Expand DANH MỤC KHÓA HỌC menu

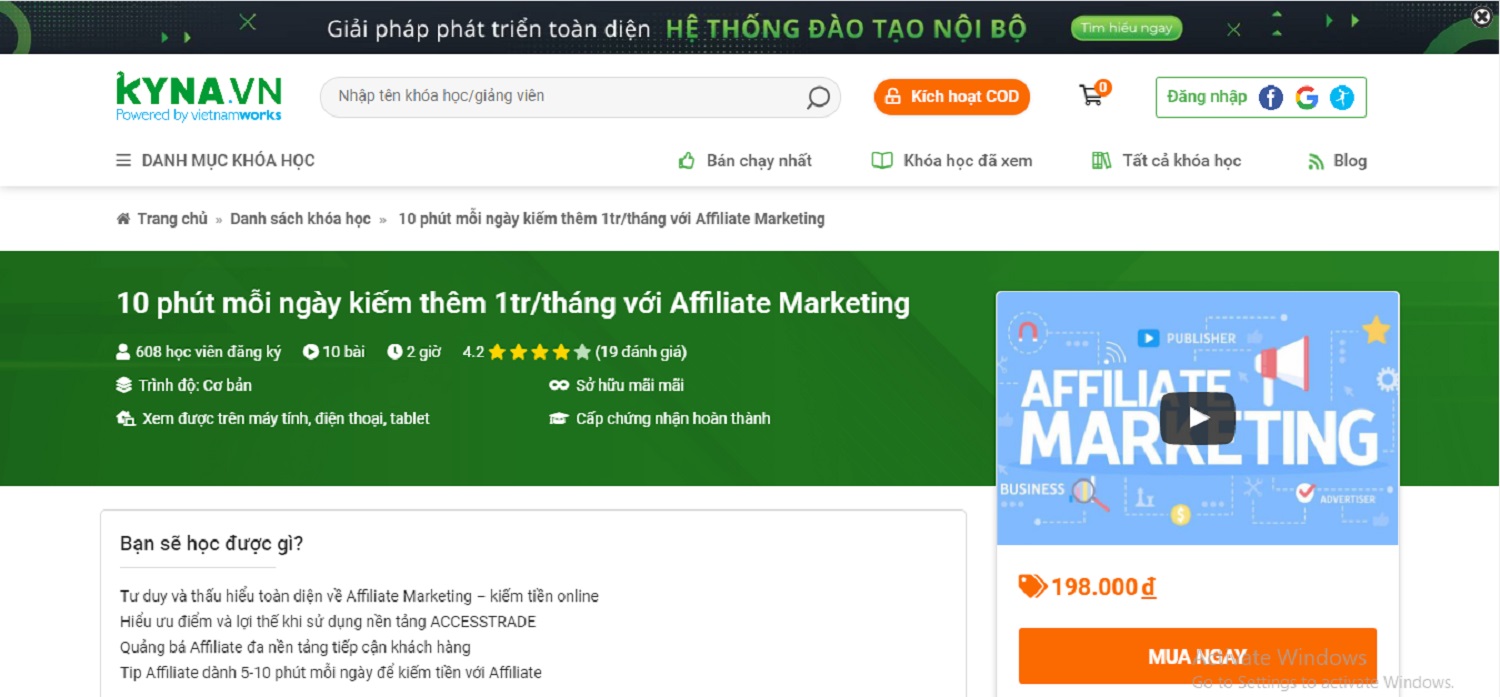[x=216, y=161]
